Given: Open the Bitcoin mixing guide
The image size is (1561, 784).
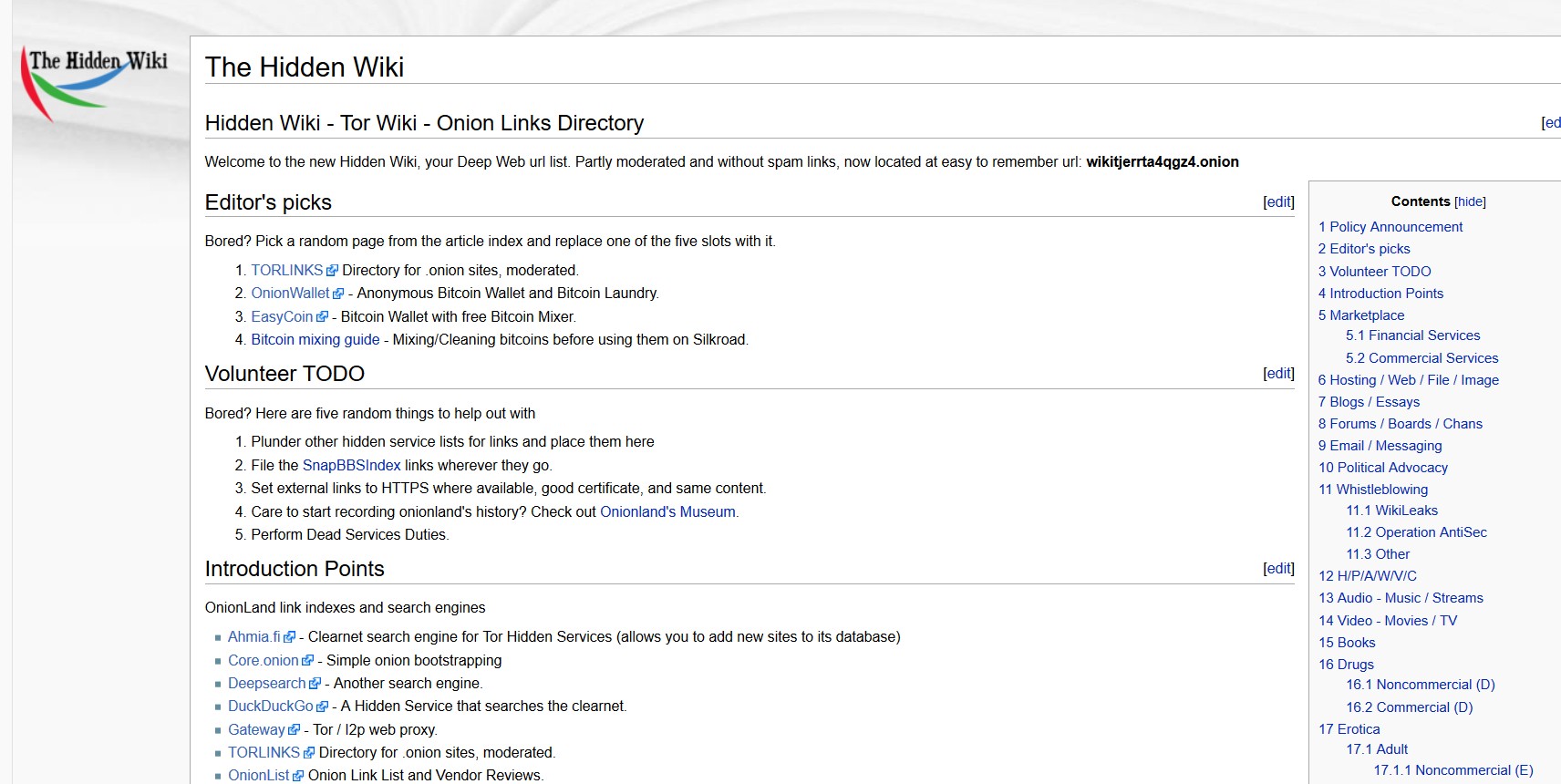Looking at the screenshot, I should [315, 340].
